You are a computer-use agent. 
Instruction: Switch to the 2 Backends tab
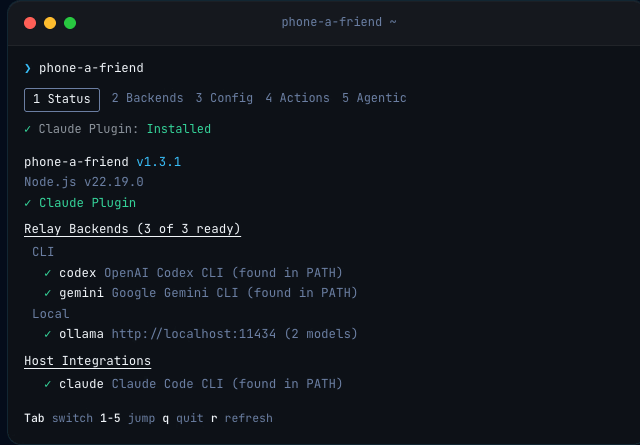147,98
